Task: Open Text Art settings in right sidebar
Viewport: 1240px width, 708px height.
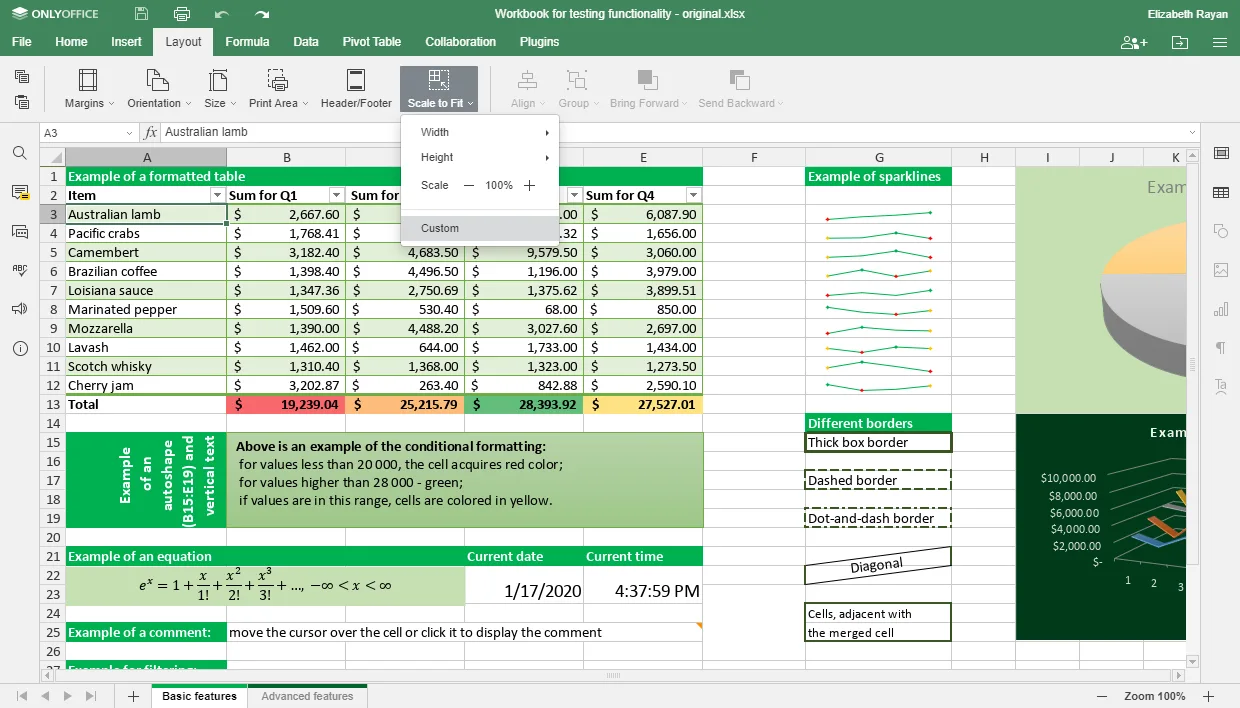Action: [x=1221, y=386]
